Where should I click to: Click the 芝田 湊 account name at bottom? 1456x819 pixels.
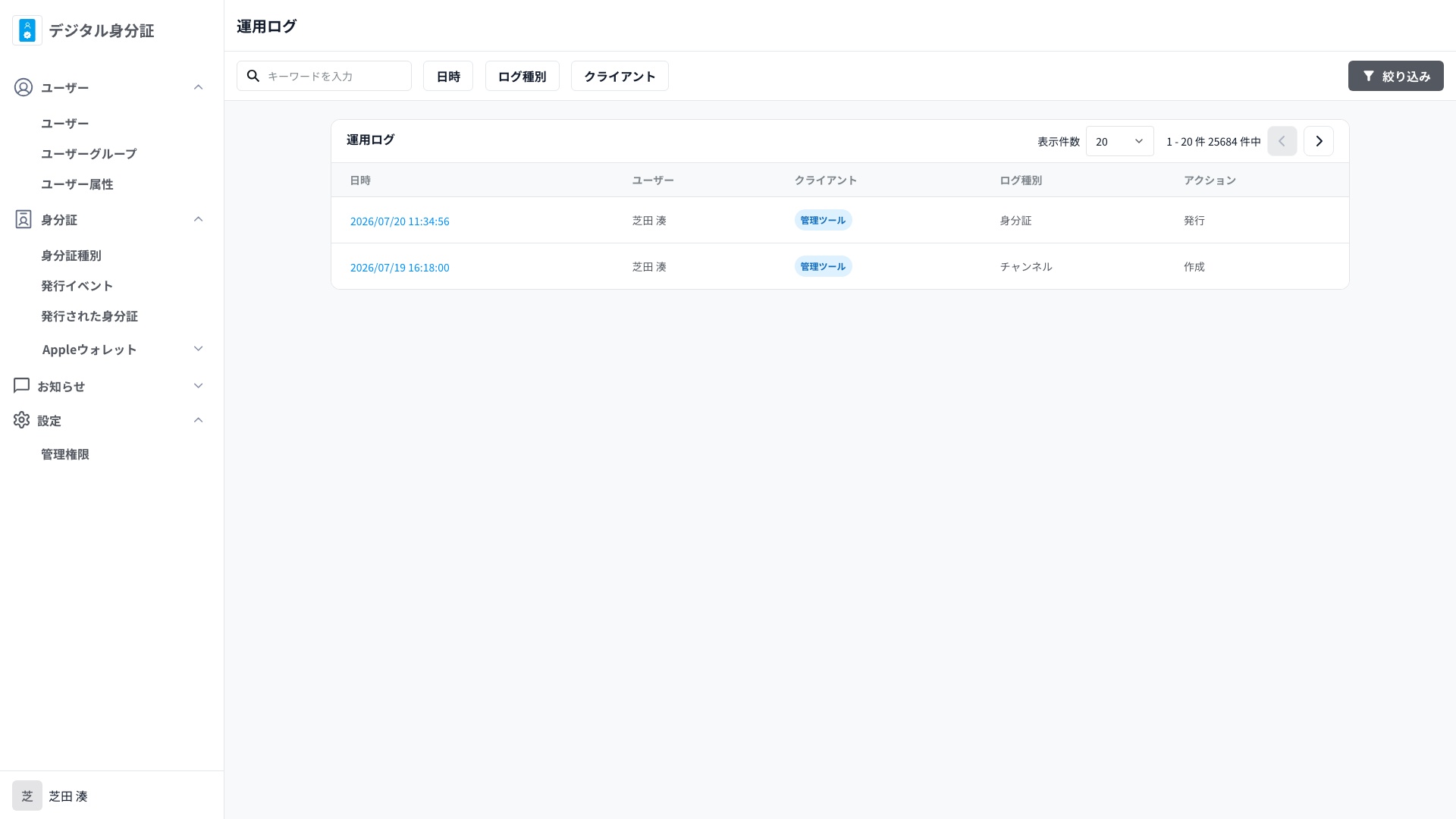(68, 796)
